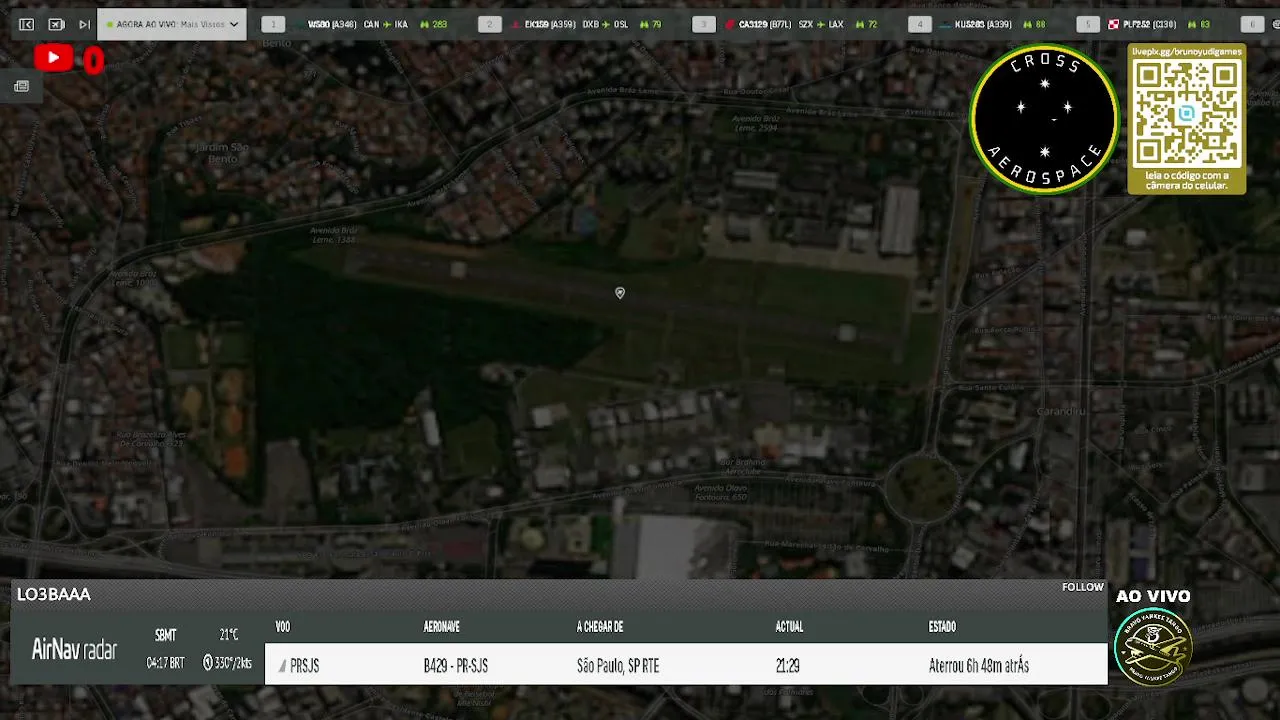Click the Carandiru map label
This screenshot has width=1280, height=720.
(x=1061, y=411)
